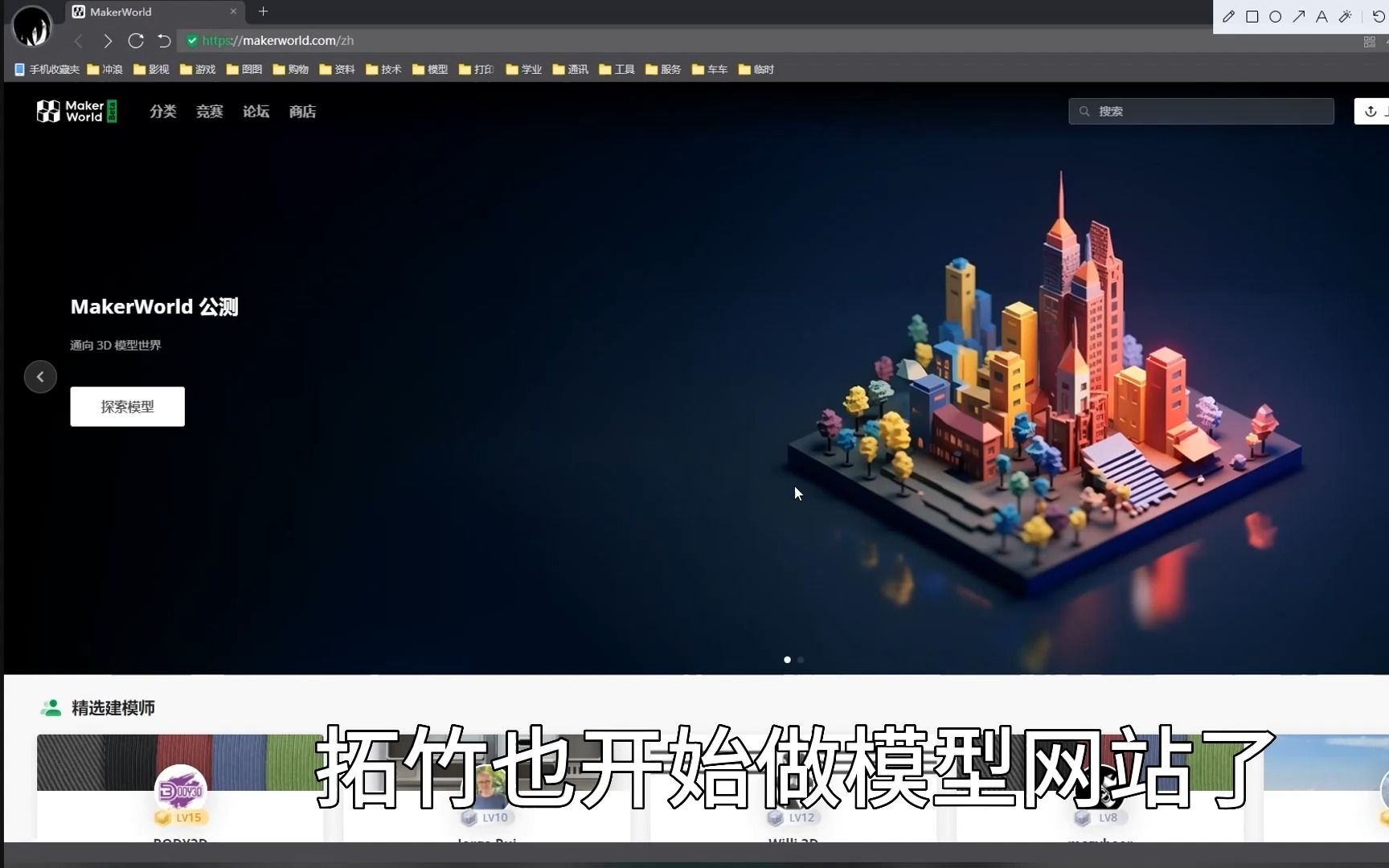
Task: Go back in browser history
Action: pyautogui.click(x=79, y=40)
